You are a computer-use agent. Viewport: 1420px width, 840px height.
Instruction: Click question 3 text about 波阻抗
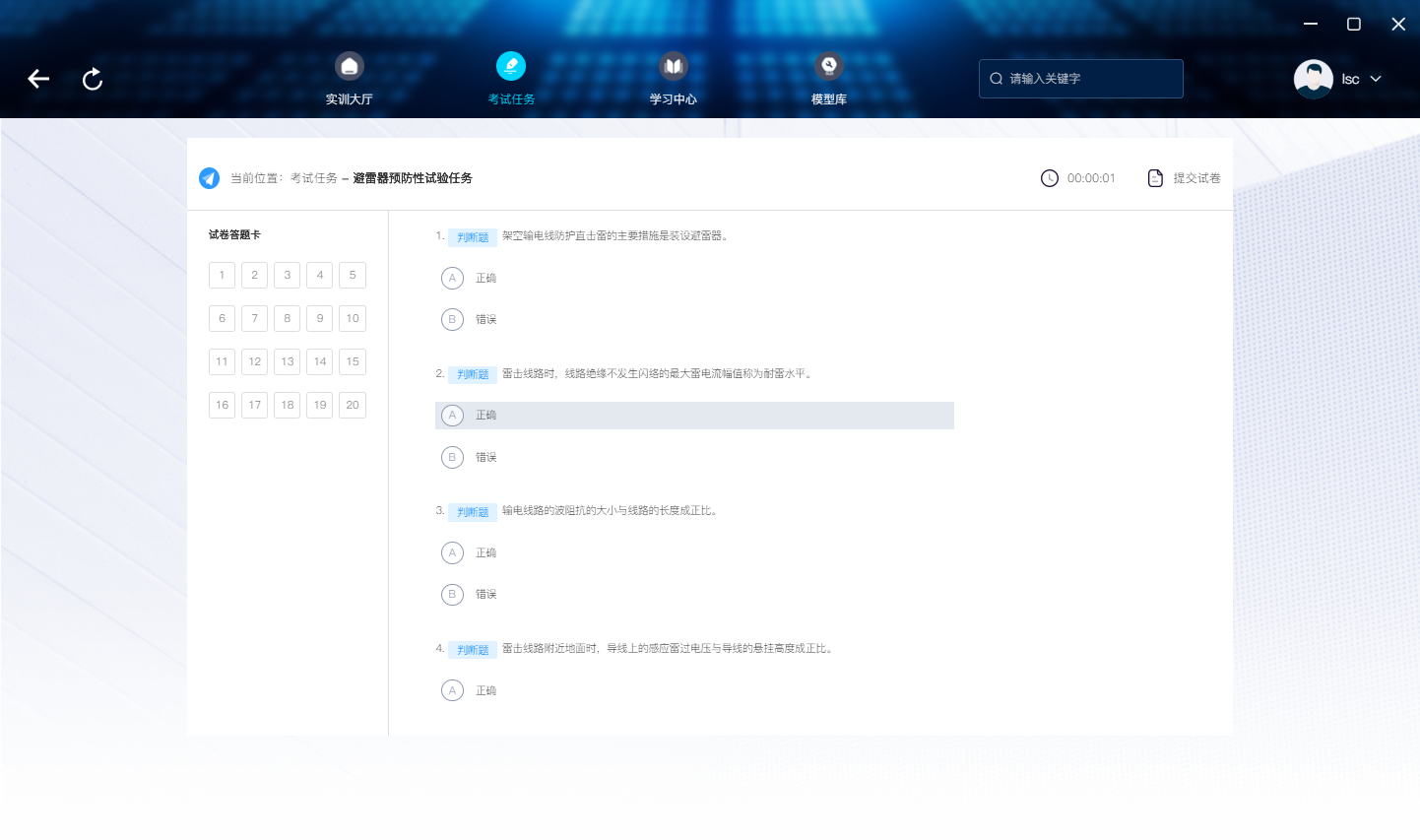[611, 510]
